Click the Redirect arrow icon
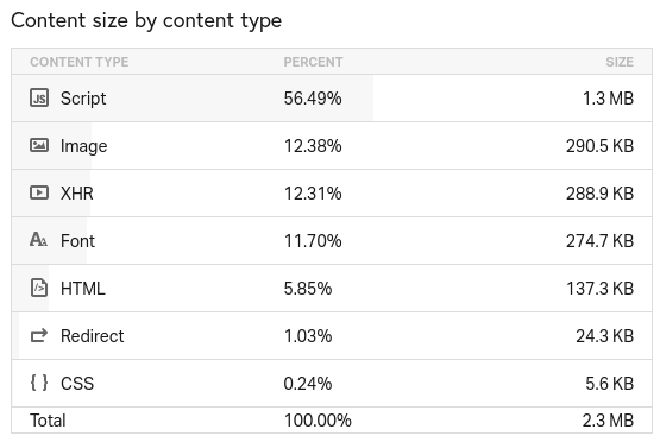 pos(40,336)
